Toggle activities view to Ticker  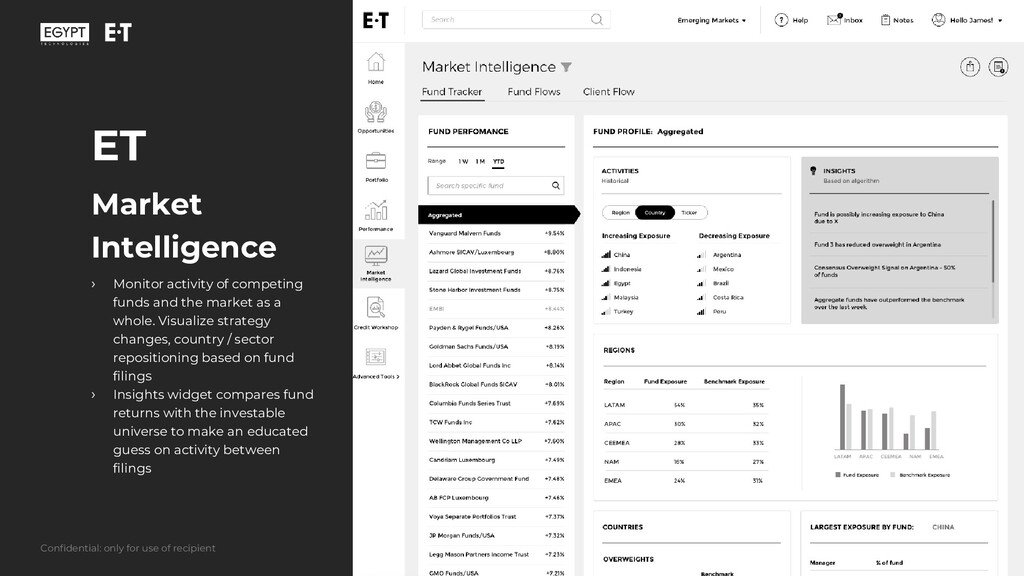(x=689, y=213)
